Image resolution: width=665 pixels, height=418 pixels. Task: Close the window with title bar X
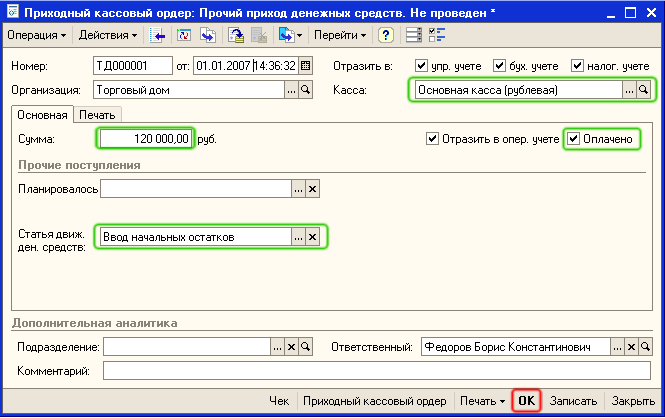[651, 13]
